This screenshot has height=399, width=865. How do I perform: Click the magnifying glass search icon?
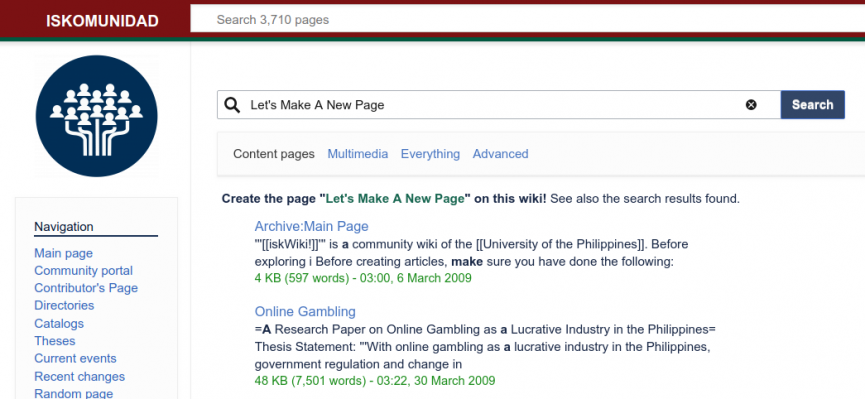[x=232, y=105]
